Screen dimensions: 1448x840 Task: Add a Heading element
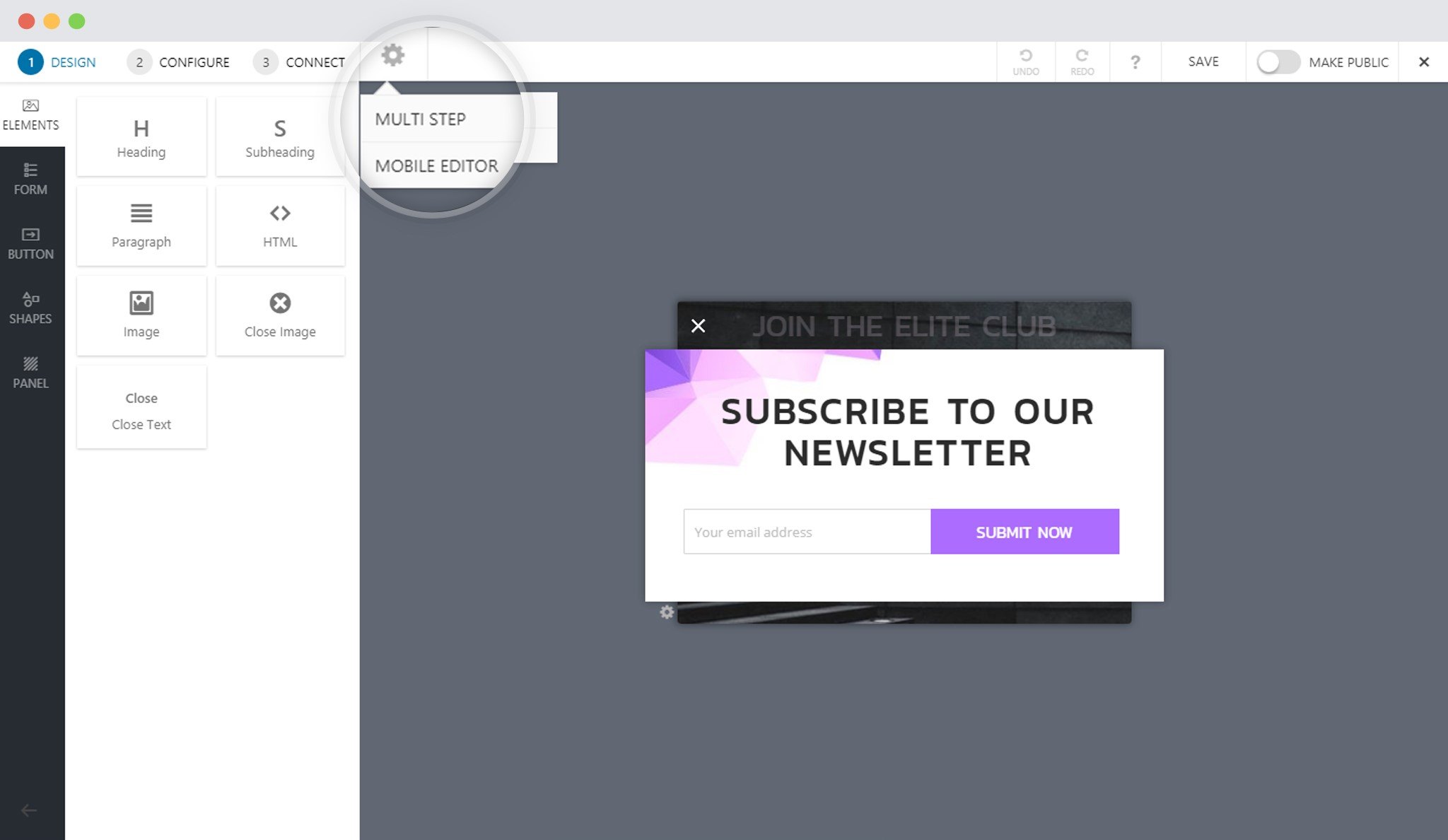click(x=141, y=137)
